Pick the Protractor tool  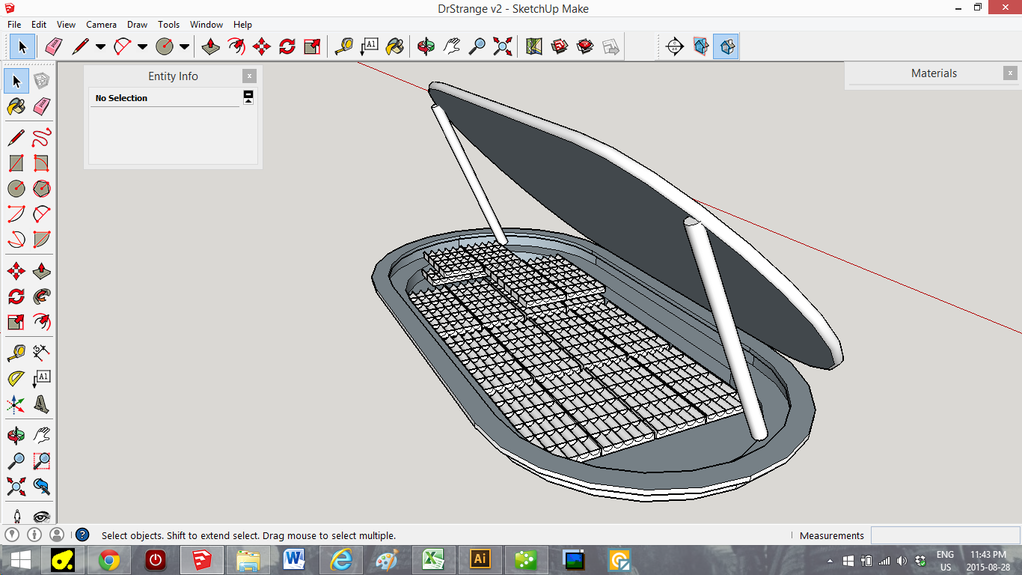pos(16,378)
